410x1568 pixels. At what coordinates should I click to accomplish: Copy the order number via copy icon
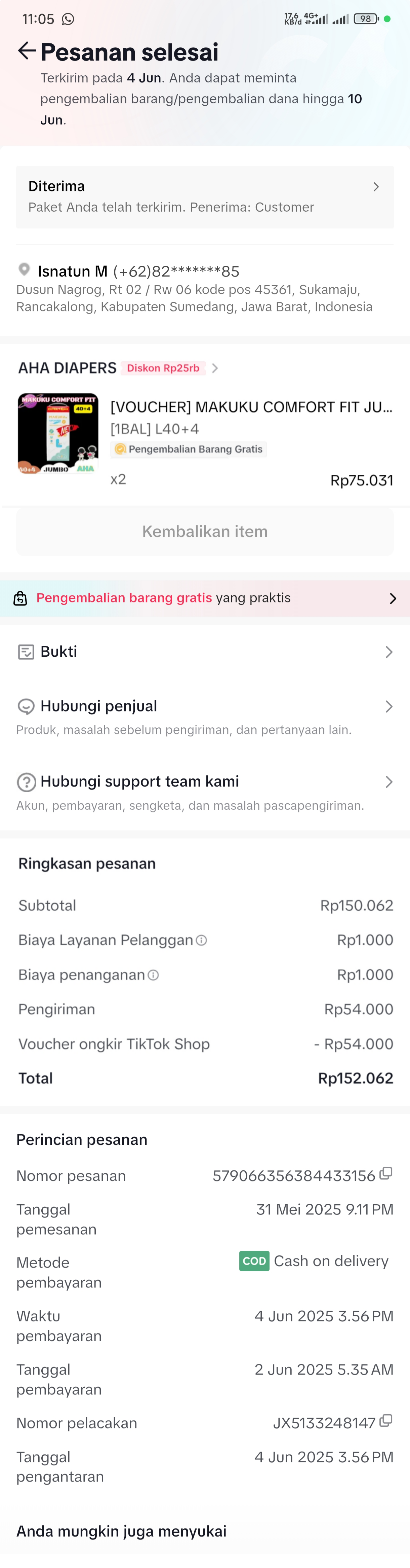[x=386, y=1174]
